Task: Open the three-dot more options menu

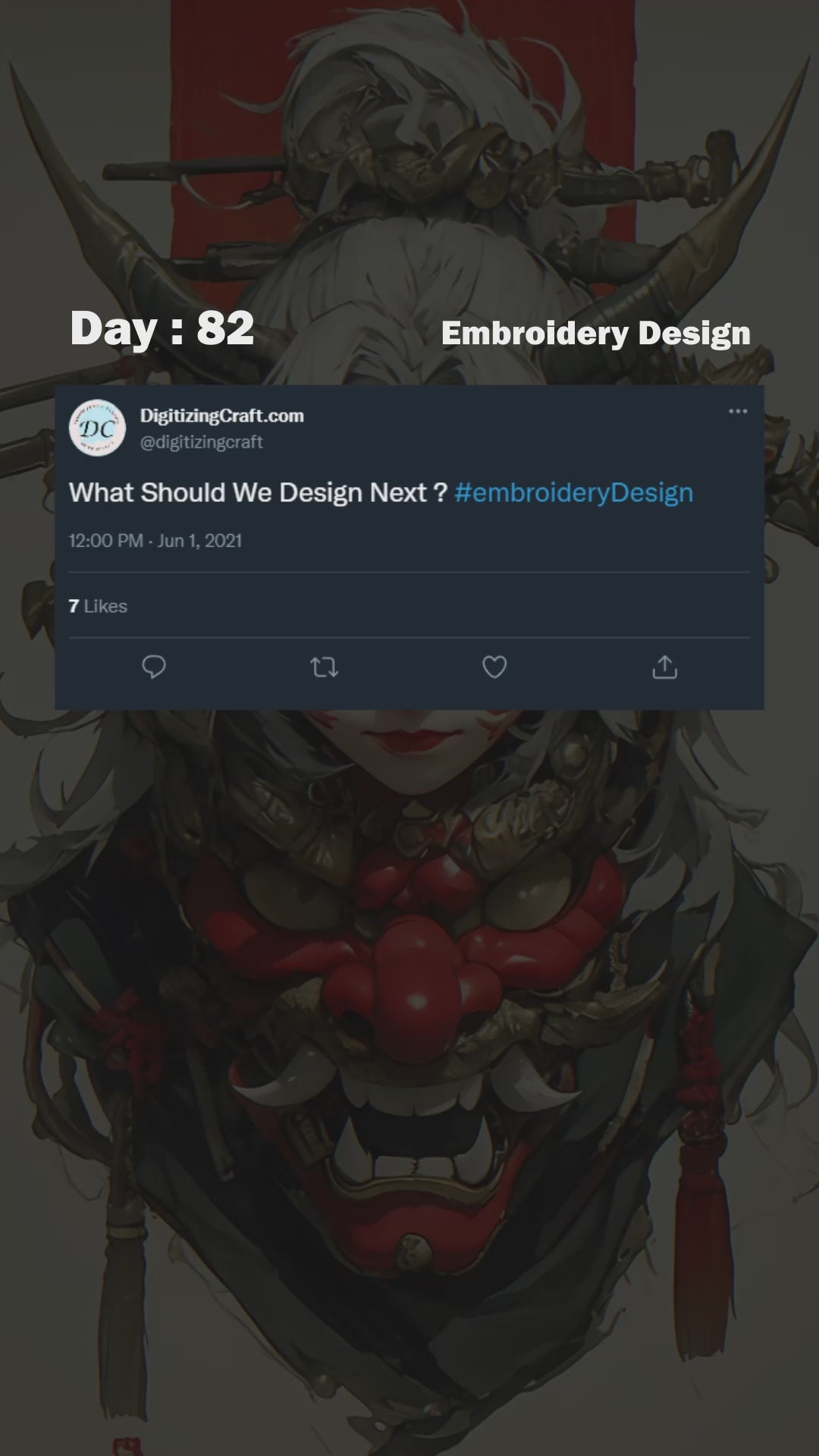Action: 738,412
